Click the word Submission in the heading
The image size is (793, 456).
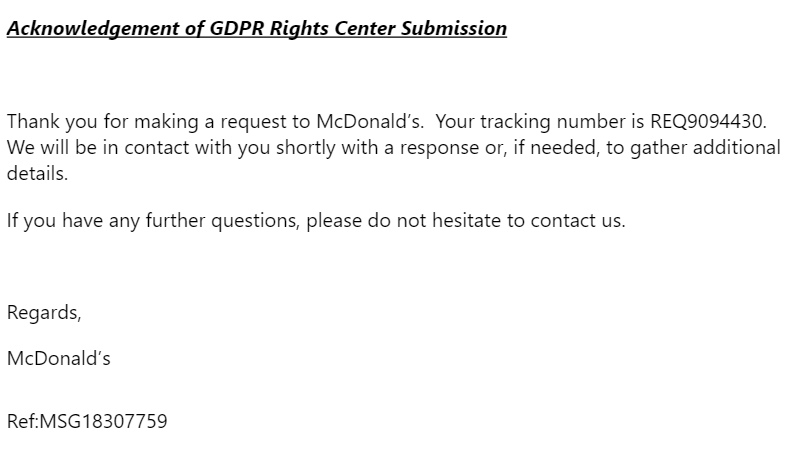click(x=454, y=28)
